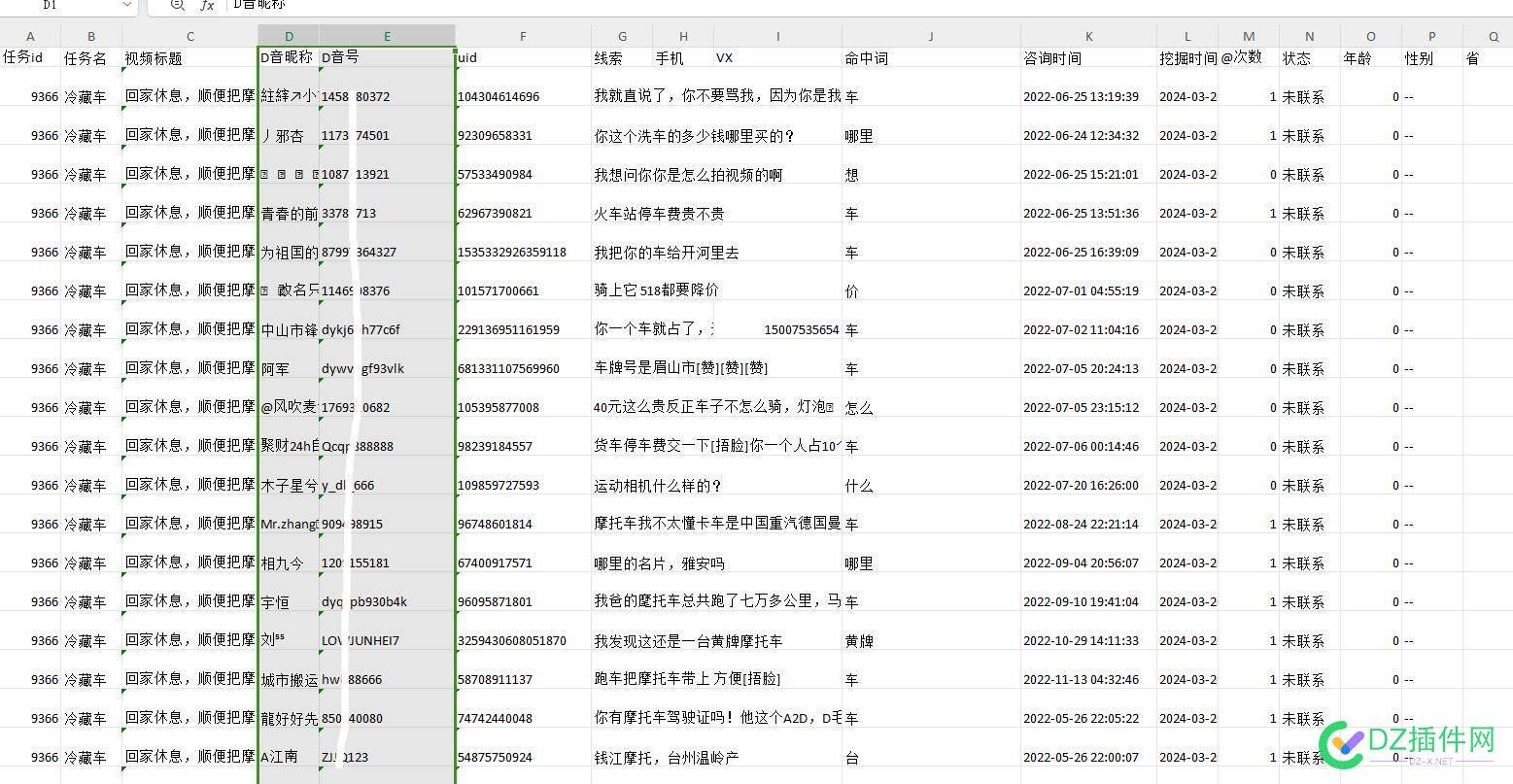Select column A header
The height and width of the screenshot is (784, 1513).
(30, 37)
